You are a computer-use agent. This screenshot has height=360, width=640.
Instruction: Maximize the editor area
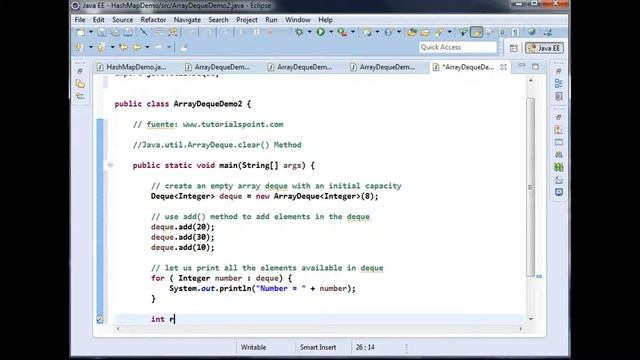click(535, 66)
